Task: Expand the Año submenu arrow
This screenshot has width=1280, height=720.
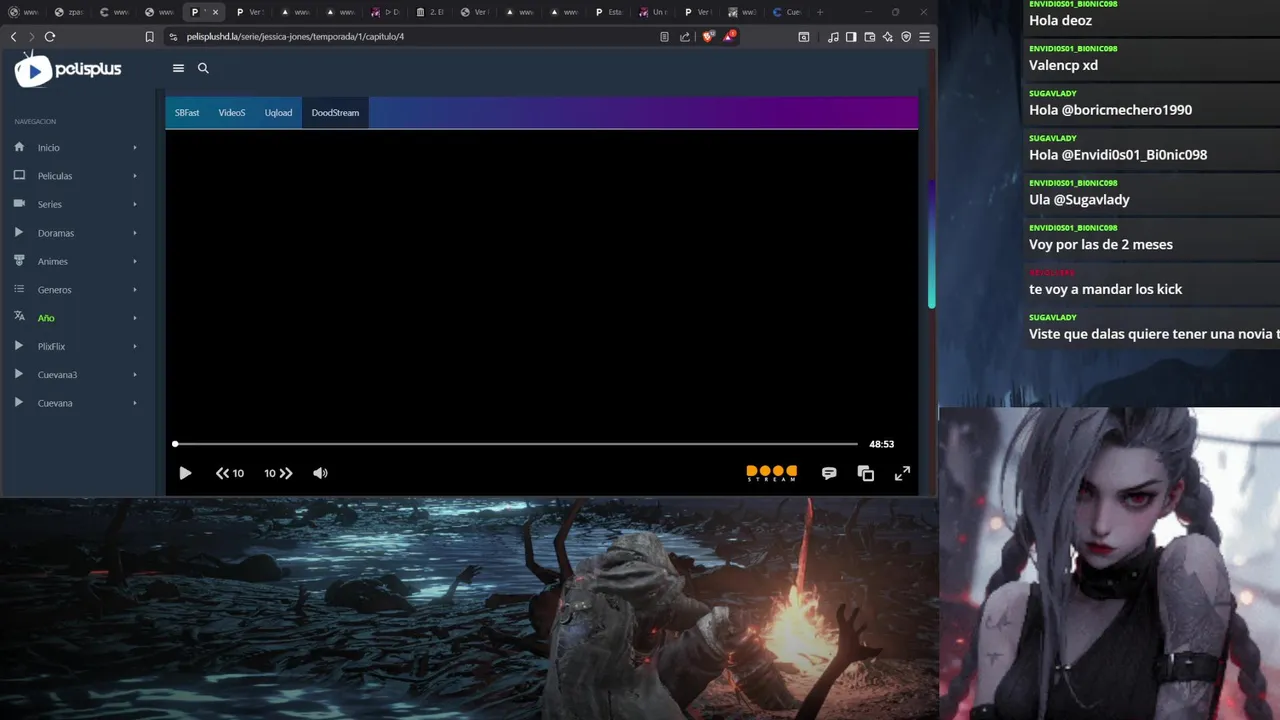Action: coord(135,318)
